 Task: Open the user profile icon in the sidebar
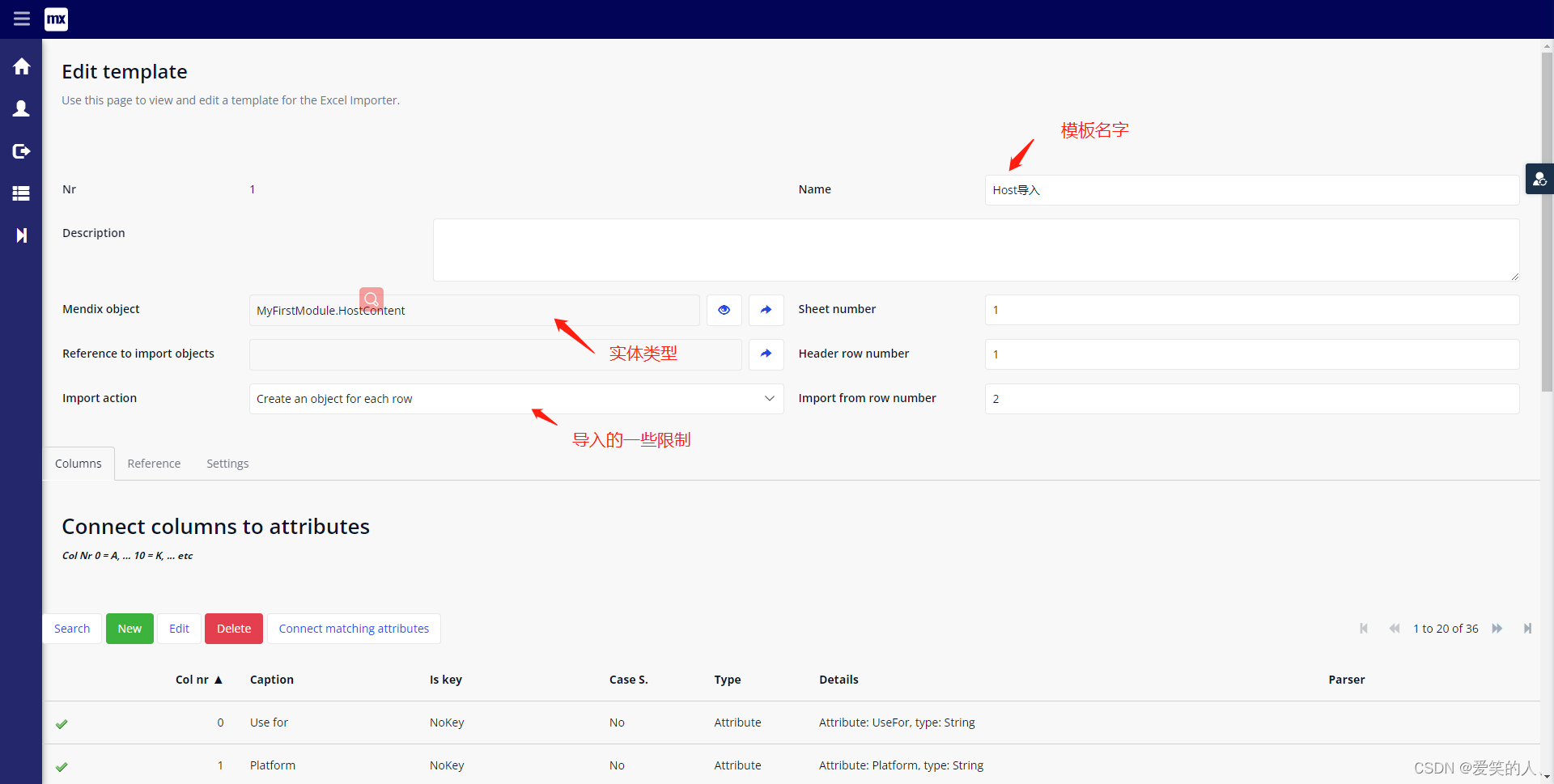click(x=21, y=108)
